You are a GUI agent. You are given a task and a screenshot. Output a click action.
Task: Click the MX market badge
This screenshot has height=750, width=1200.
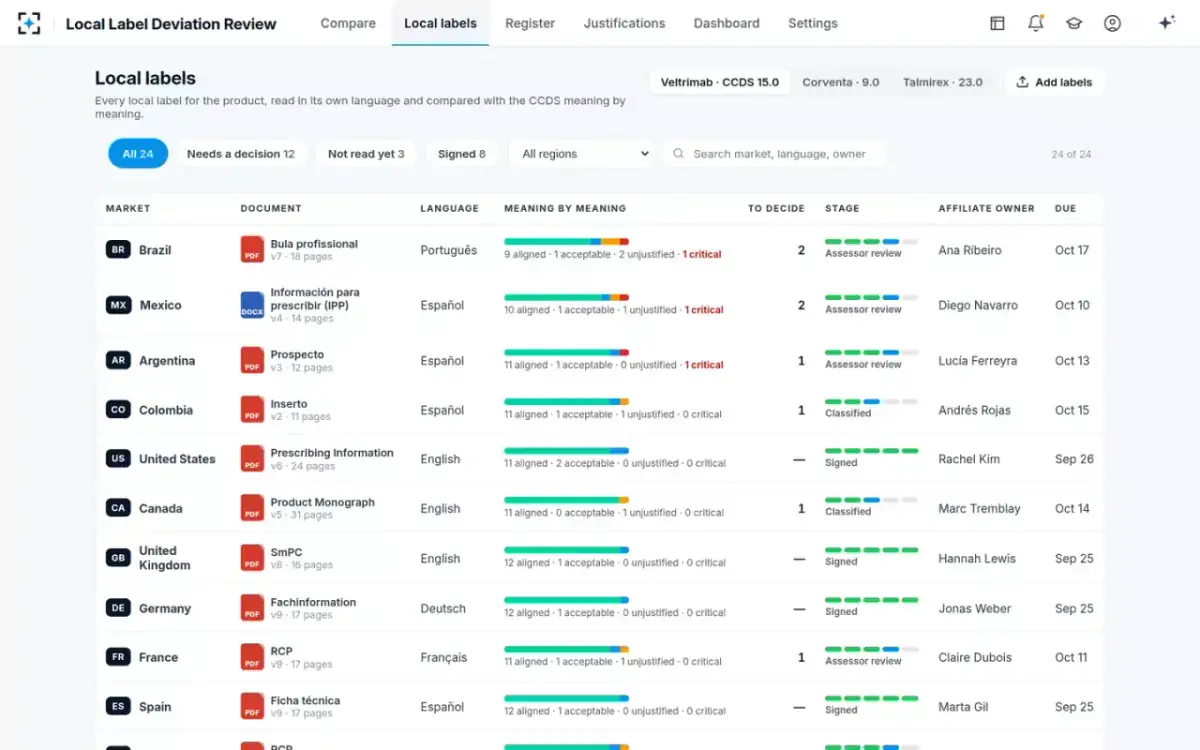coord(118,305)
